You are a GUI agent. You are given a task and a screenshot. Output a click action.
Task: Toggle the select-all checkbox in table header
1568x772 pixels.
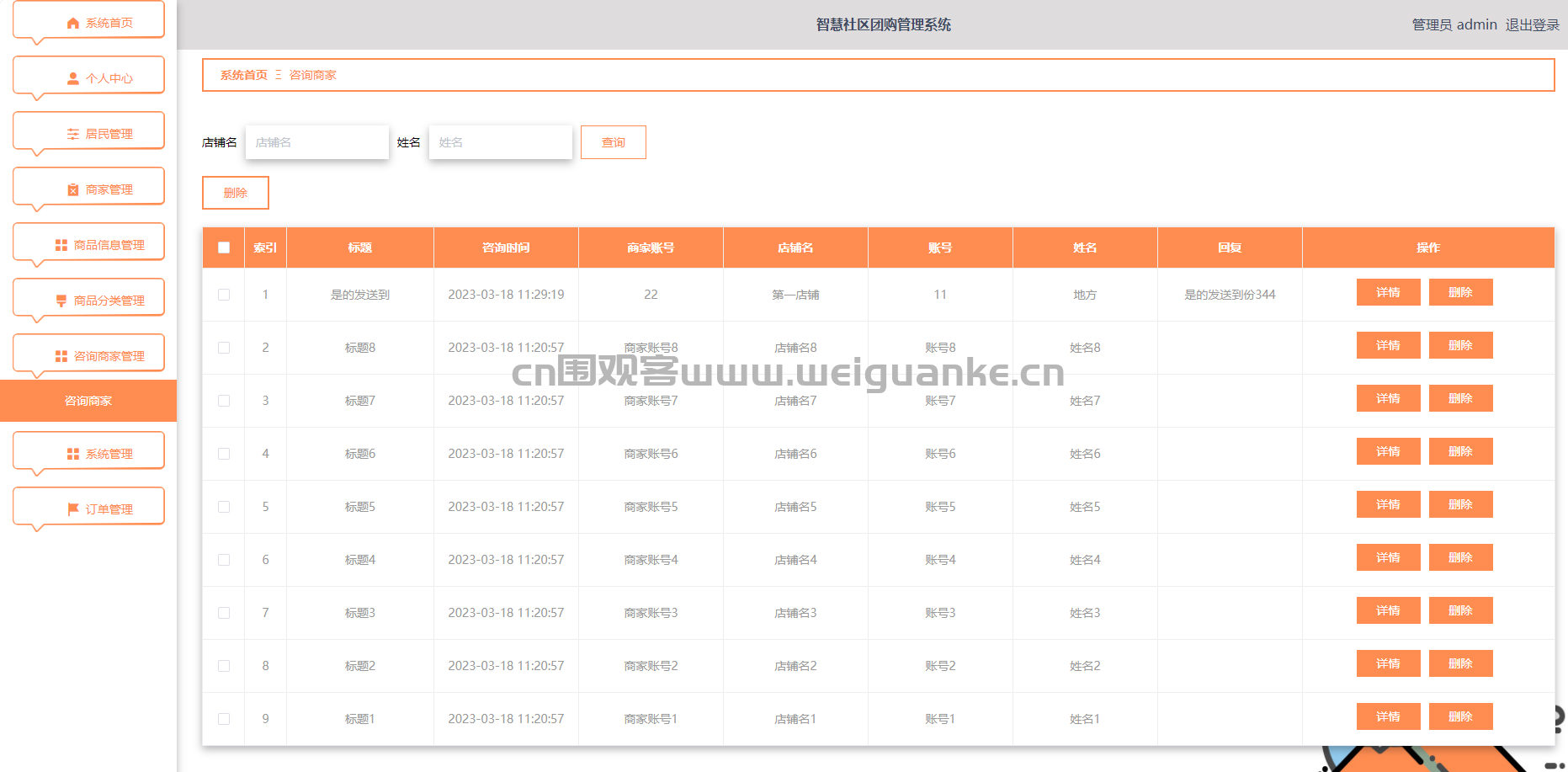pos(224,248)
